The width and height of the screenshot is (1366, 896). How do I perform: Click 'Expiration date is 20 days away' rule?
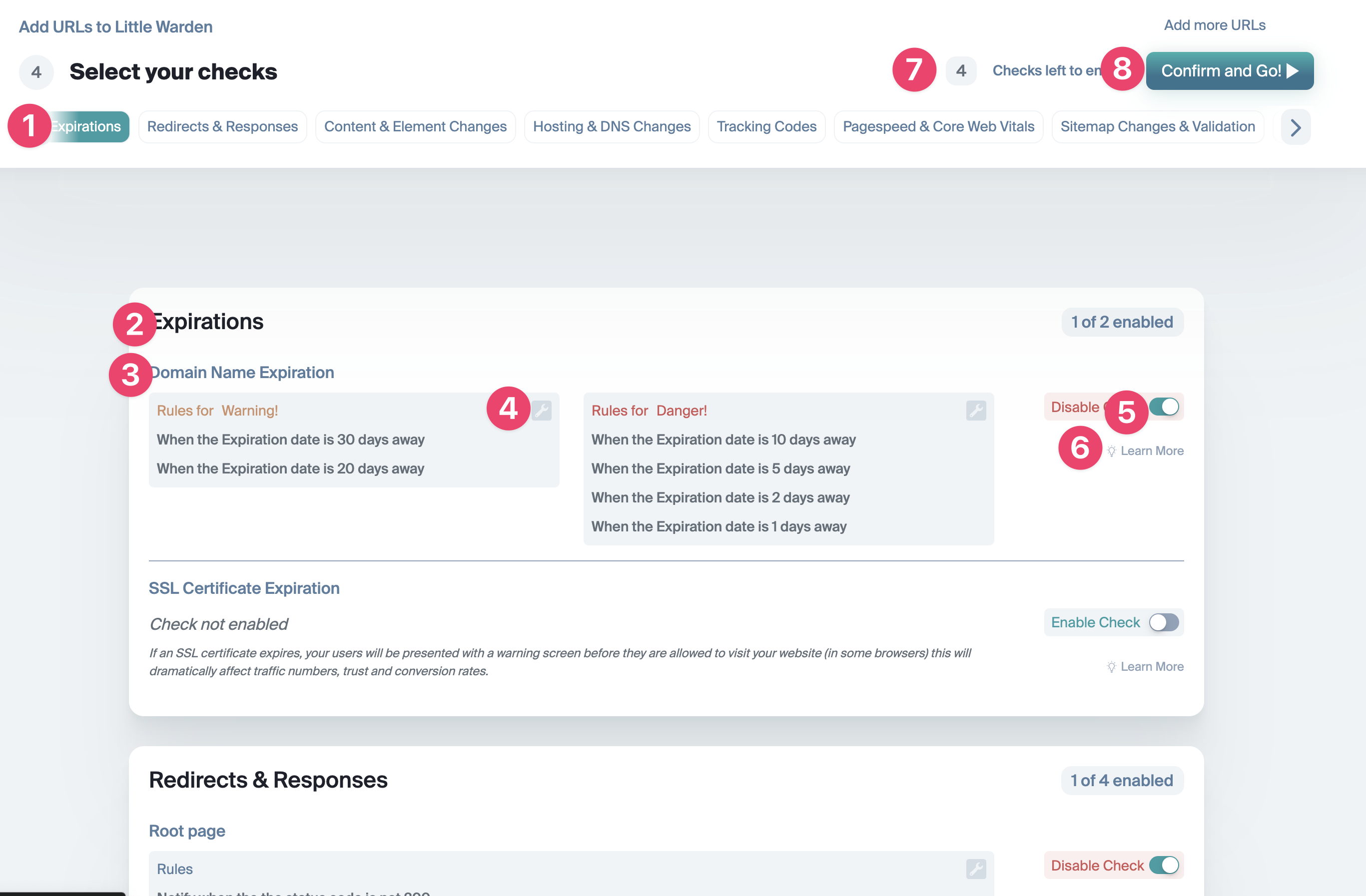pos(290,468)
